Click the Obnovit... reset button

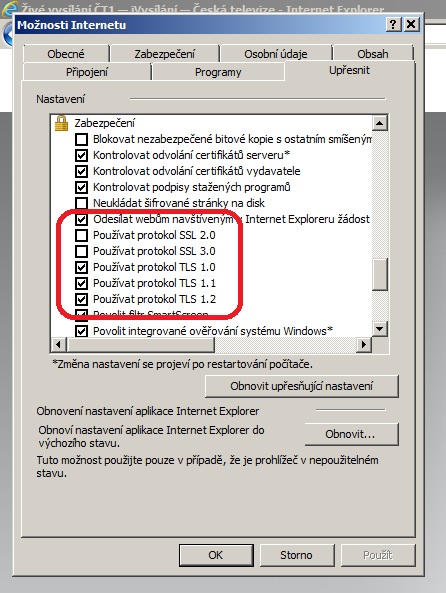pyautogui.click(x=351, y=434)
